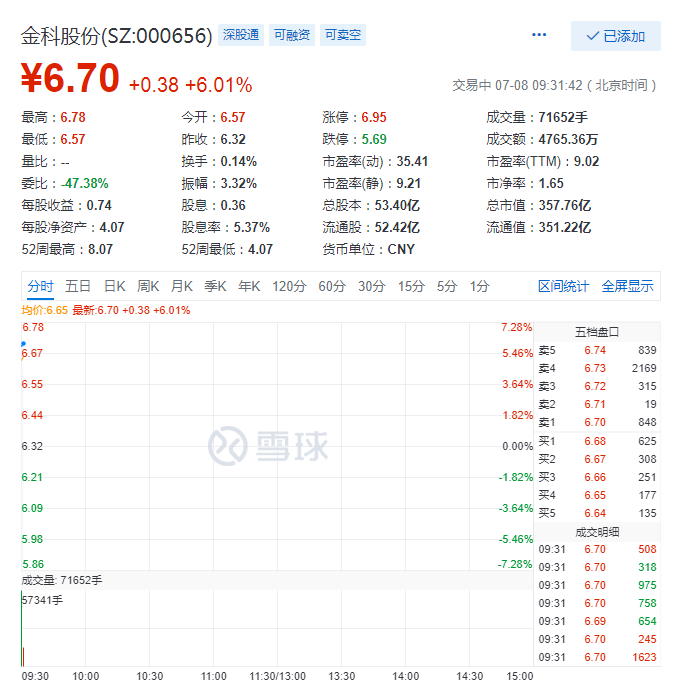Open 区间统计 range statistics
The height and width of the screenshot is (691, 675).
tap(564, 286)
